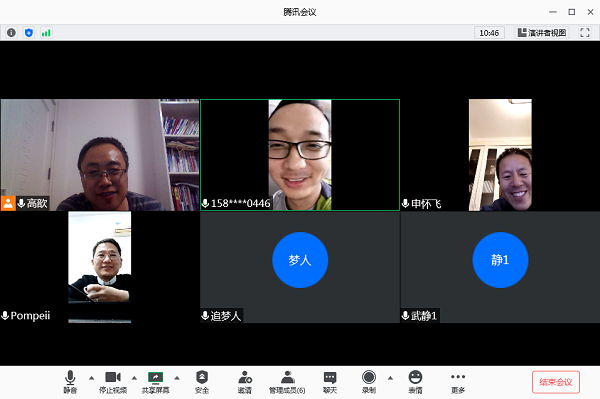Click the blue security shield icon
Image resolution: width=600 pixels, height=399 pixels.
coord(29,33)
